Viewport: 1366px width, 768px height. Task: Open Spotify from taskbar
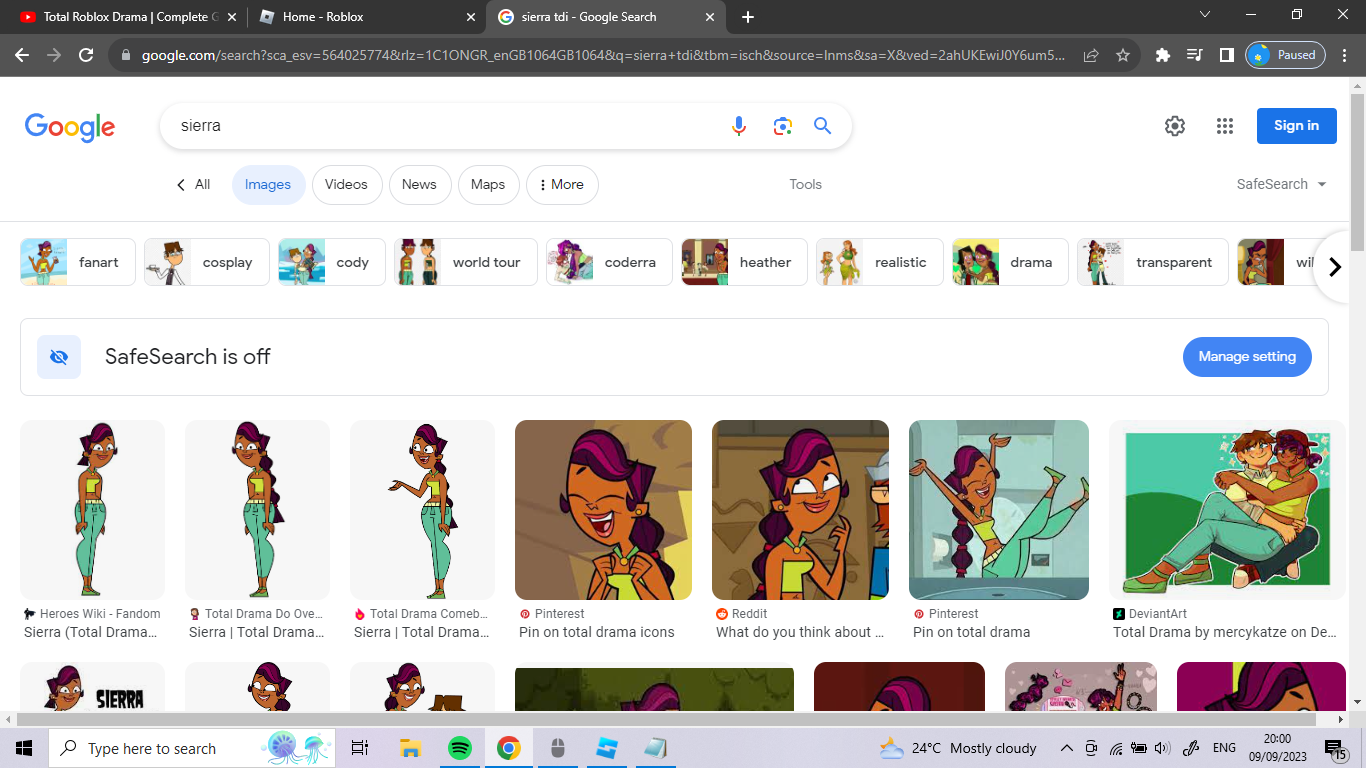pos(459,748)
